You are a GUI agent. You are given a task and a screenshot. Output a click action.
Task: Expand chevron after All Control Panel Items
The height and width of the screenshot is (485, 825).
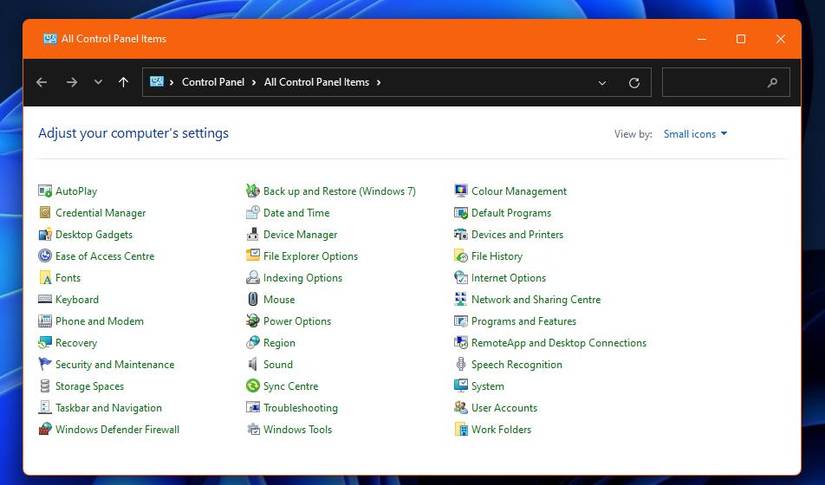[x=378, y=82]
